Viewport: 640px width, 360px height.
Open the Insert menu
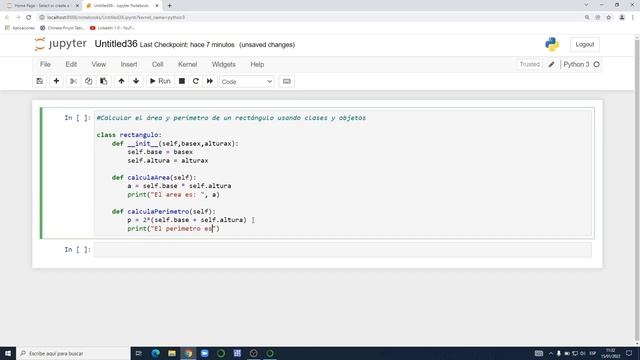point(129,64)
